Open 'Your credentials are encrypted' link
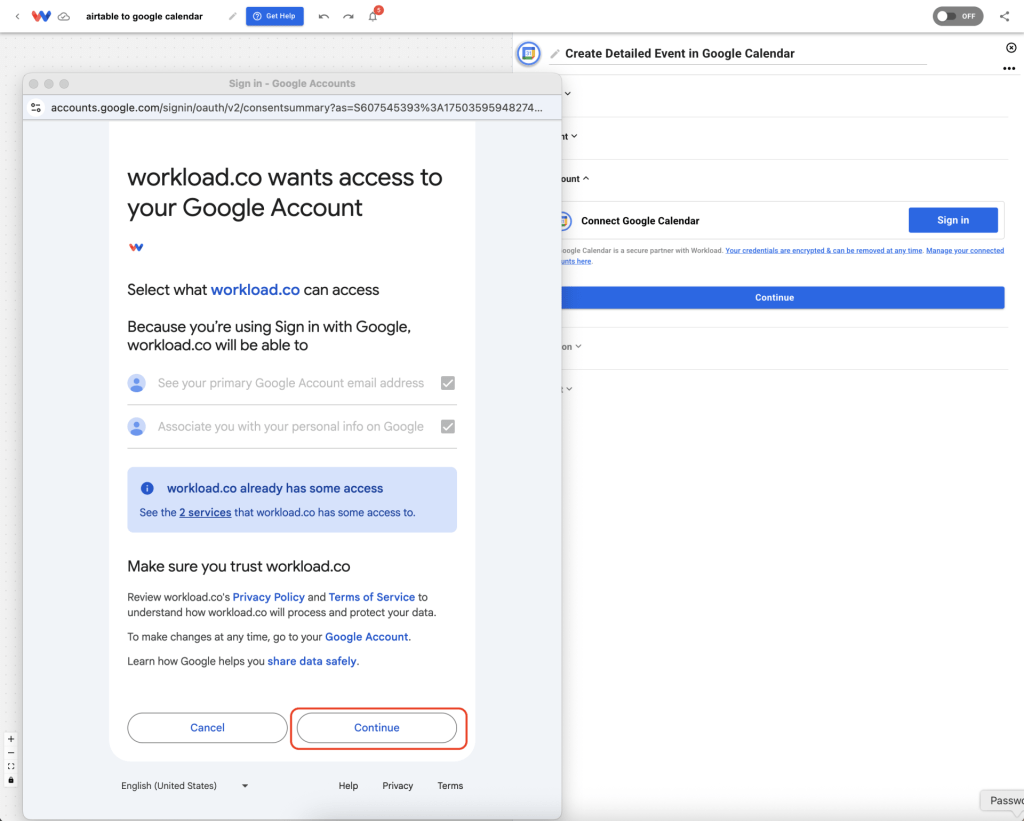The image size is (1024, 821). [x=824, y=250]
